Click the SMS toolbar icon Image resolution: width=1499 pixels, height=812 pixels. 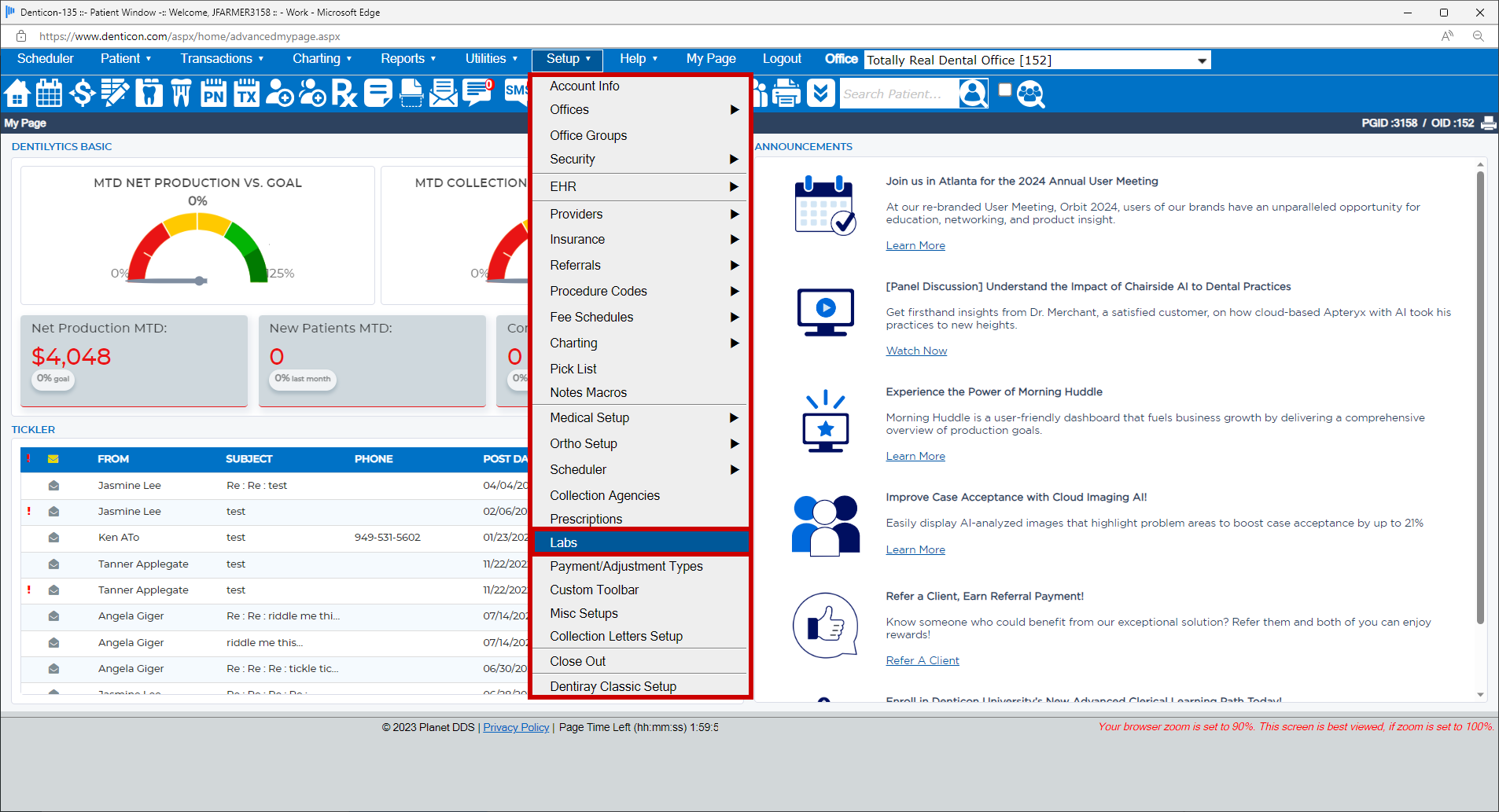(516, 91)
